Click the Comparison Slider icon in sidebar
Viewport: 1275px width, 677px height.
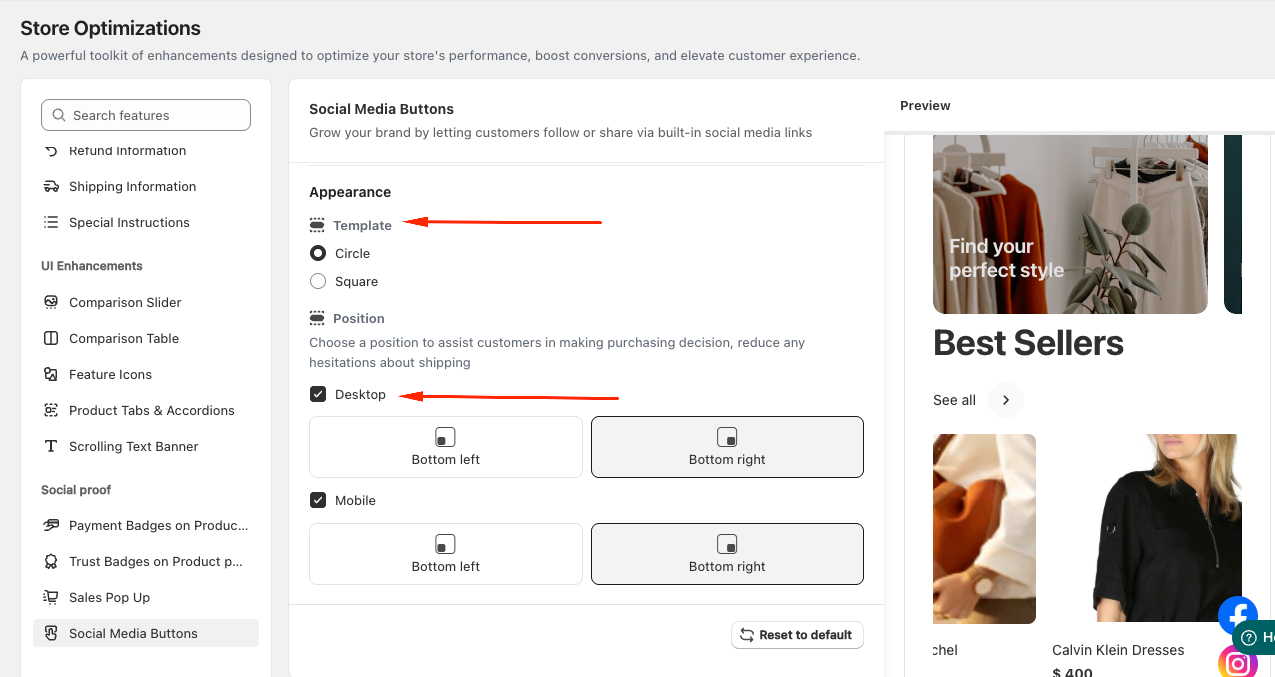point(51,302)
